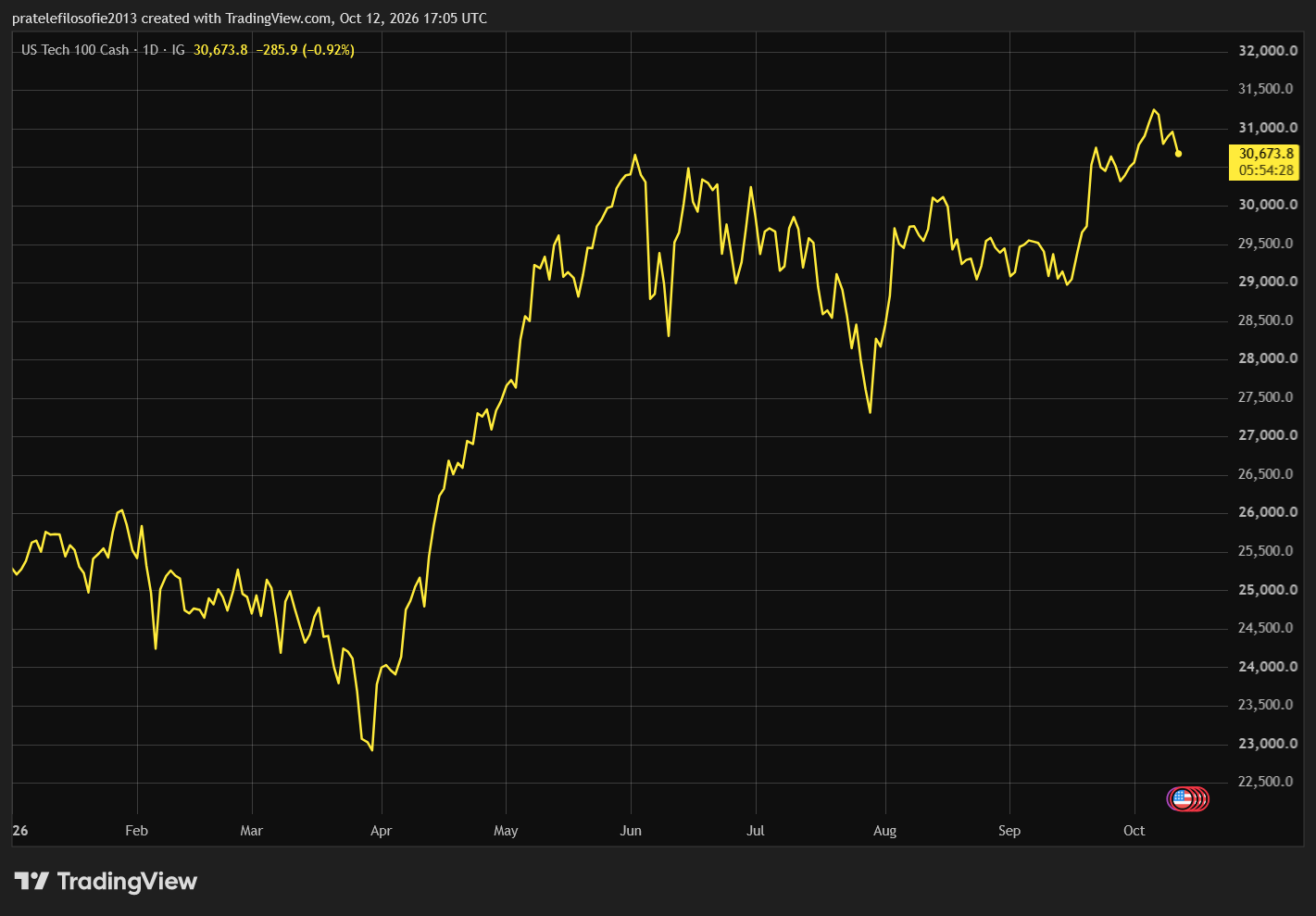Click the 24,000.0 price axis label
The image size is (1316, 916).
coord(1268,667)
